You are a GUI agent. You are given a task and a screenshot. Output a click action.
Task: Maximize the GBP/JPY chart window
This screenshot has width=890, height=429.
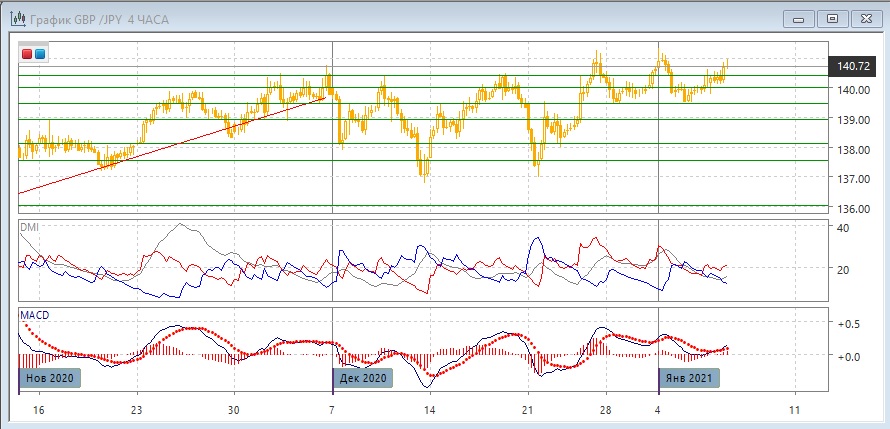tap(831, 18)
